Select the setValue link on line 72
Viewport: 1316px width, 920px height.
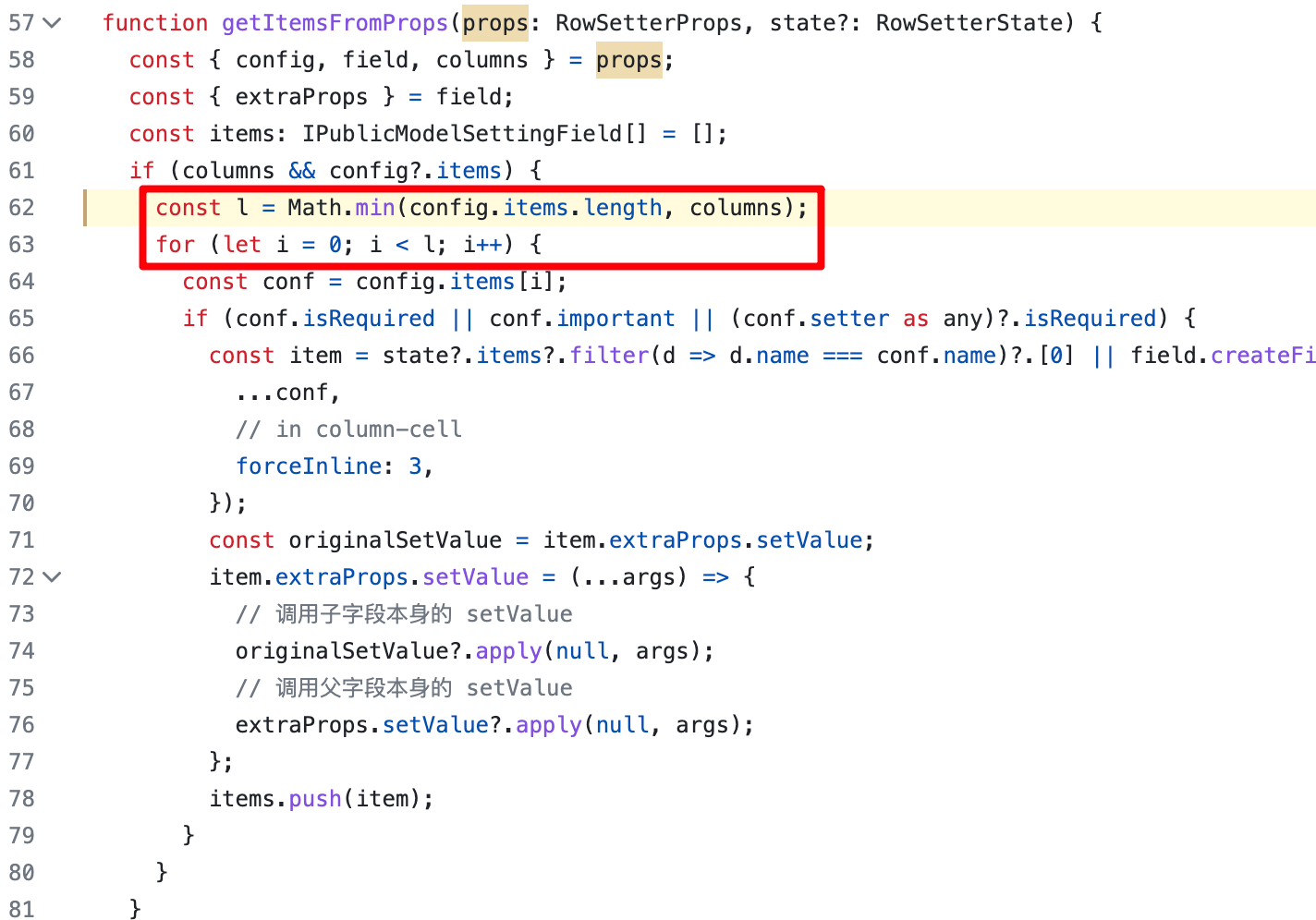click(474, 576)
